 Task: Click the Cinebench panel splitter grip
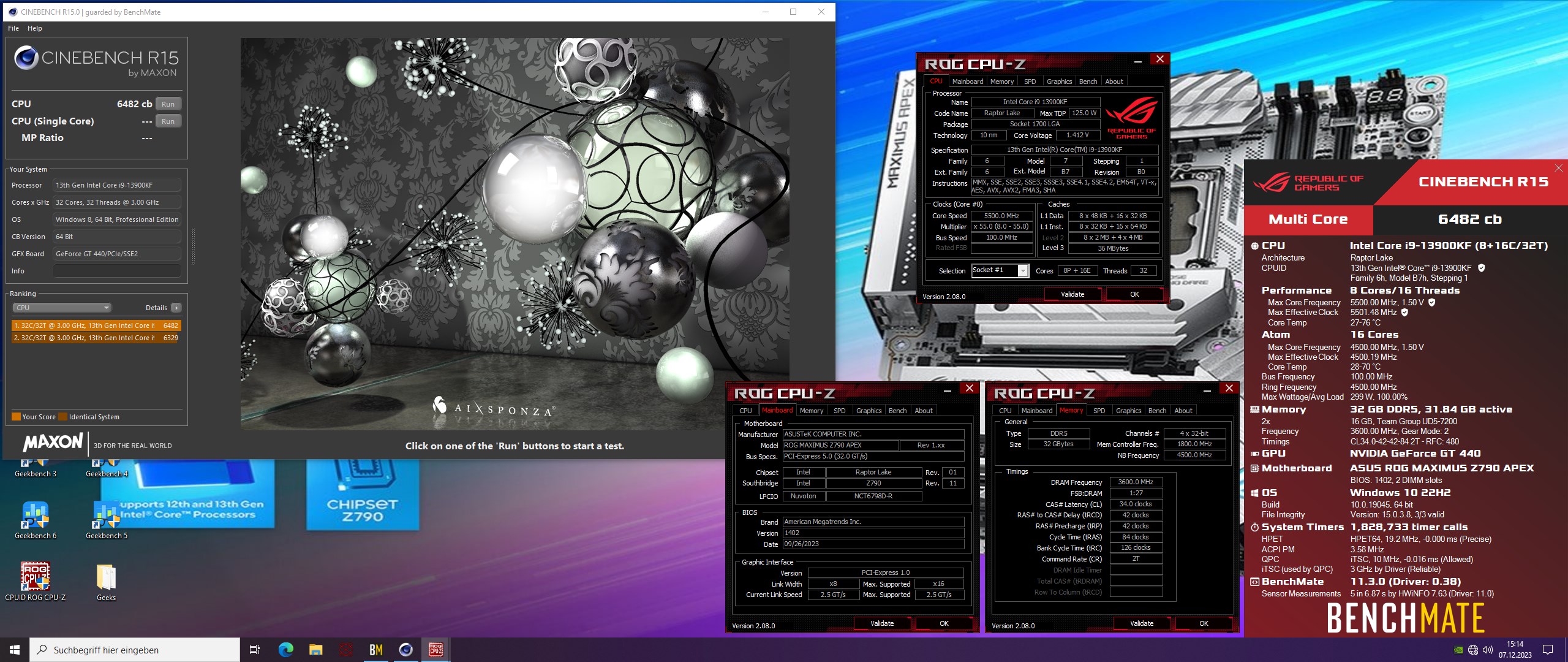pyautogui.click(x=194, y=246)
